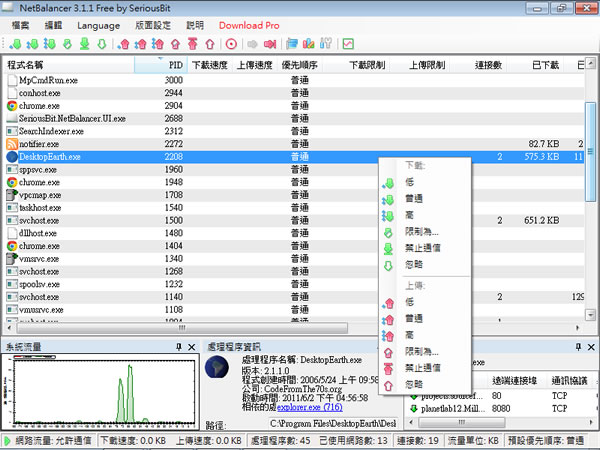Viewport: 600px width, 450px height.
Task: Click the limit download toolbar icon
Action: point(67,44)
